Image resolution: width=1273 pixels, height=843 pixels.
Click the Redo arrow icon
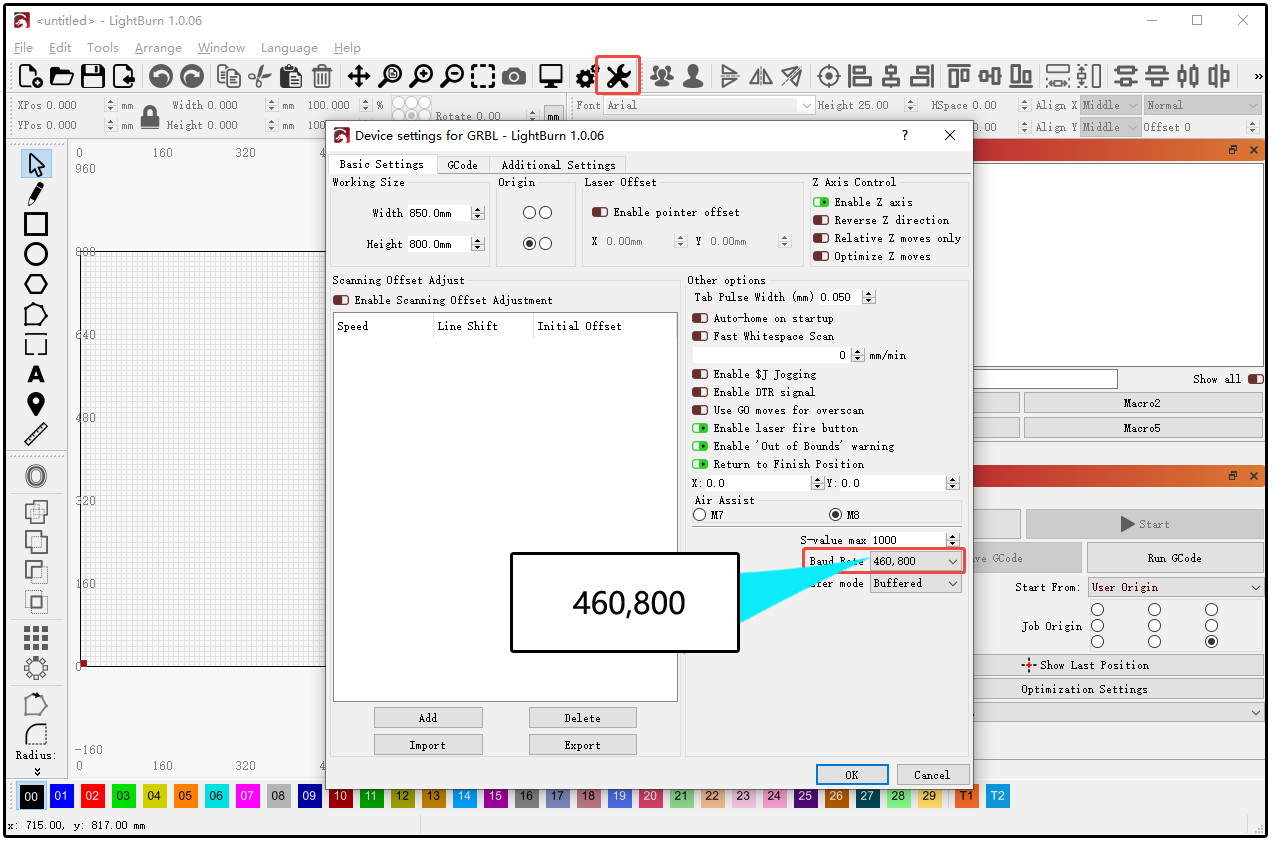[x=192, y=76]
